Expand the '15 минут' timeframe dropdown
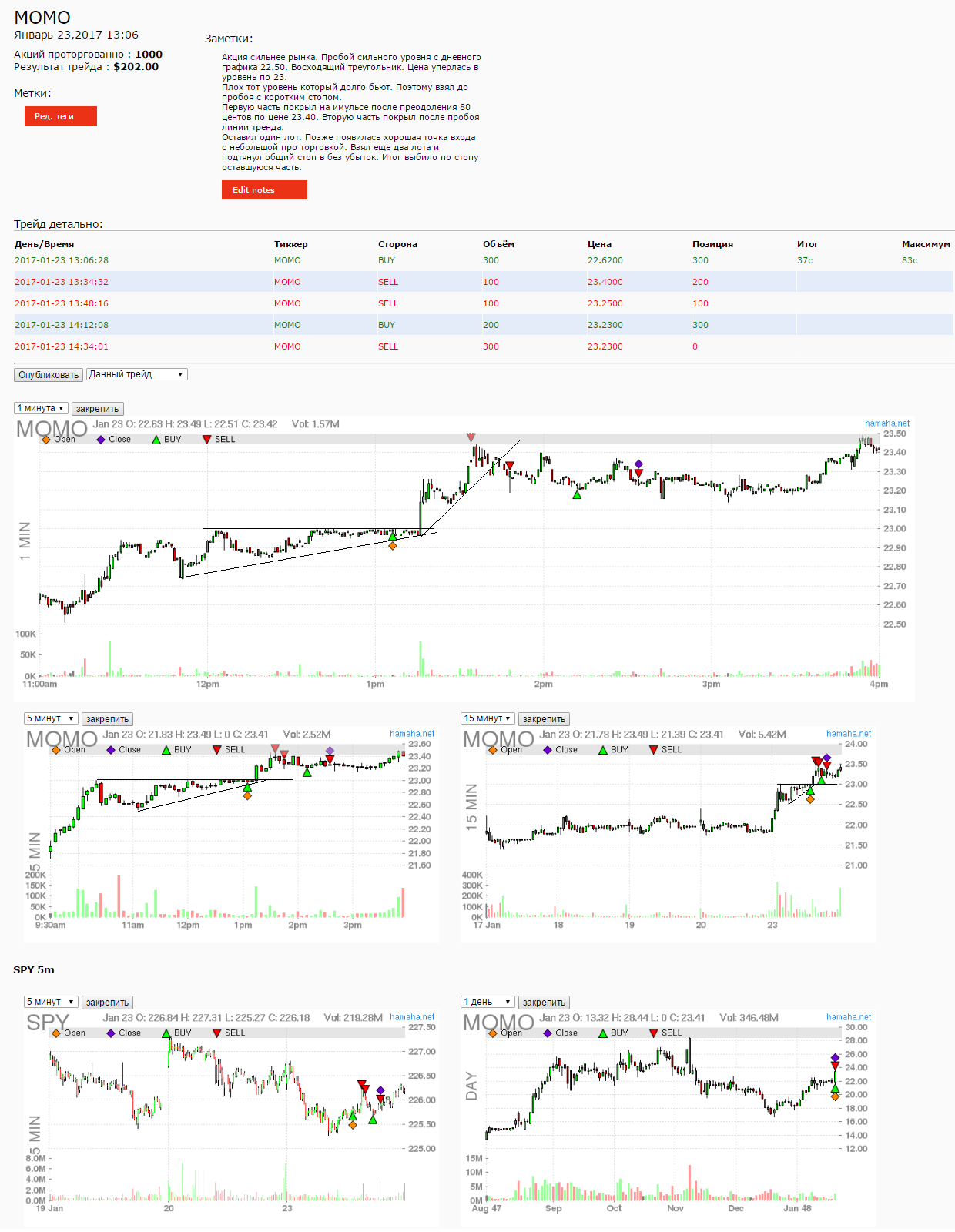 tap(488, 718)
